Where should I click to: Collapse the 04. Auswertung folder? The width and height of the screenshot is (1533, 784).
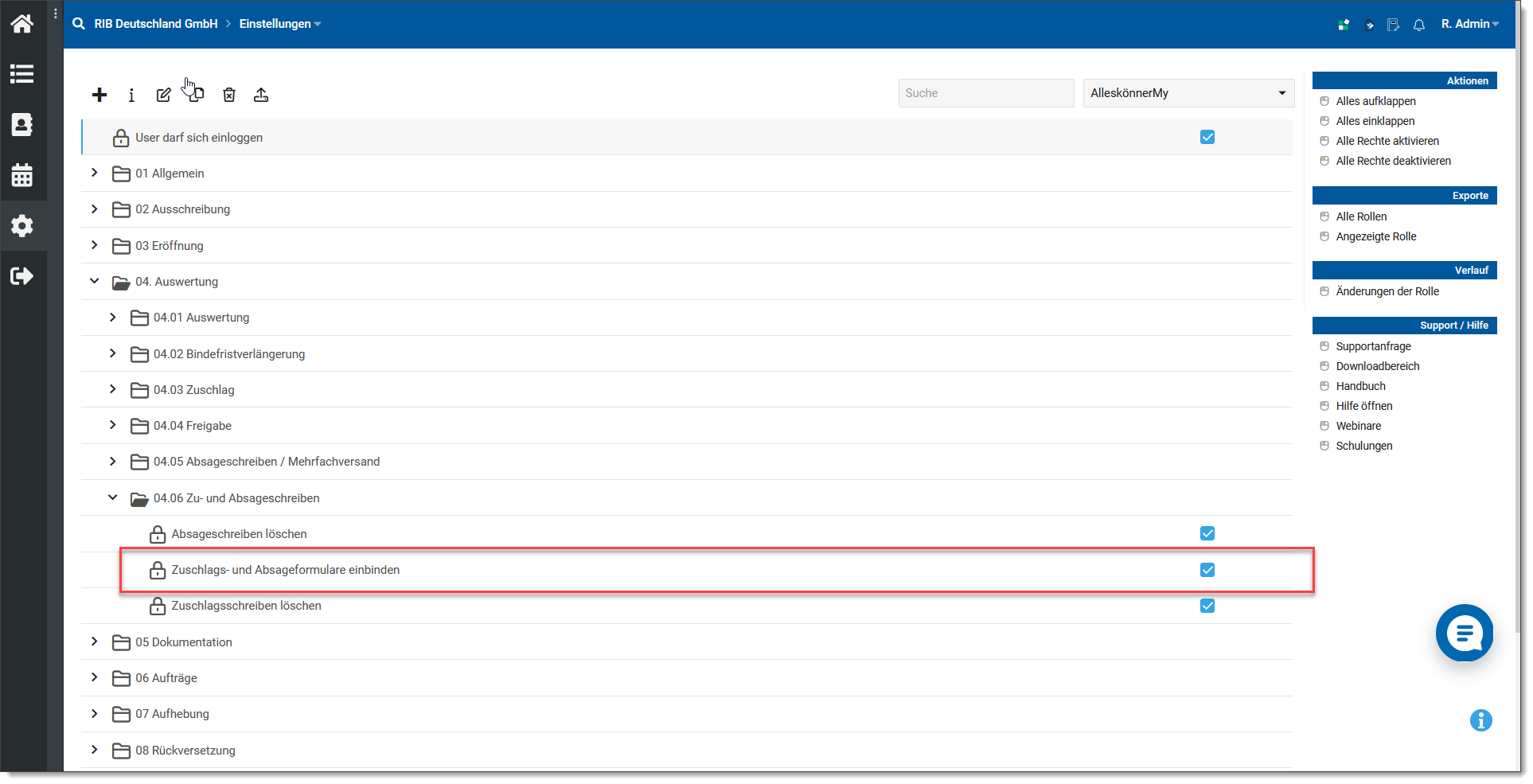(95, 281)
